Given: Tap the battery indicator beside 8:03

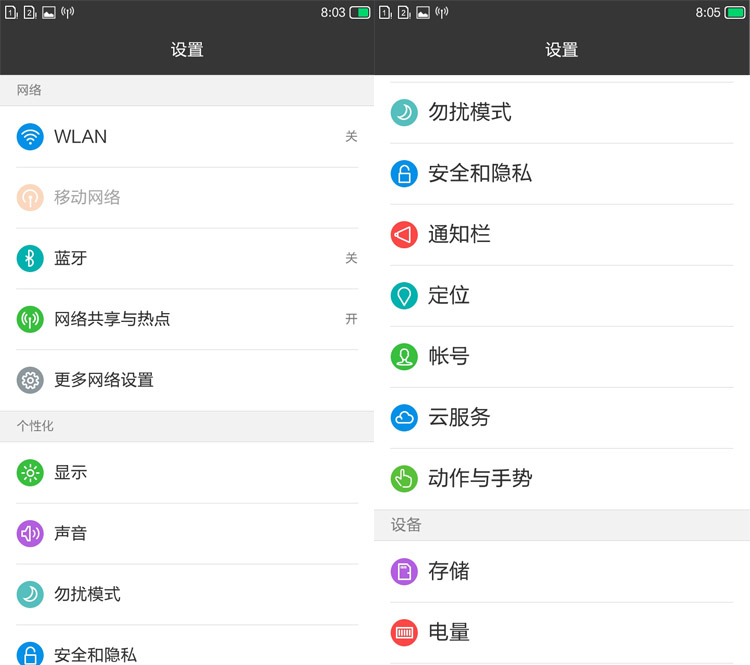Looking at the screenshot, I should point(360,12).
